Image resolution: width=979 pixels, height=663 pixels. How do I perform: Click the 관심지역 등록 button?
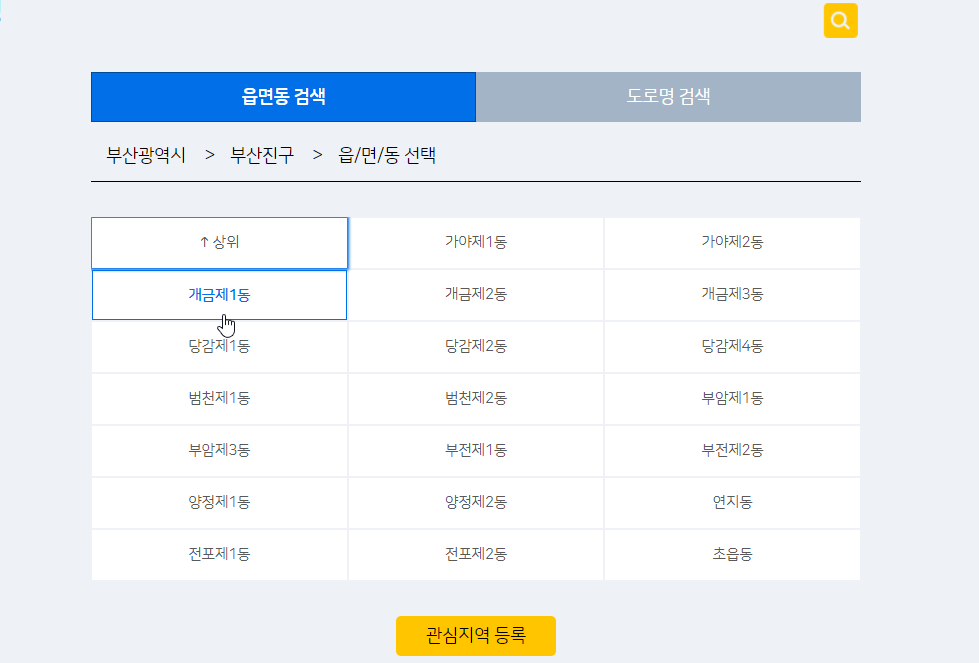coord(476,636)
